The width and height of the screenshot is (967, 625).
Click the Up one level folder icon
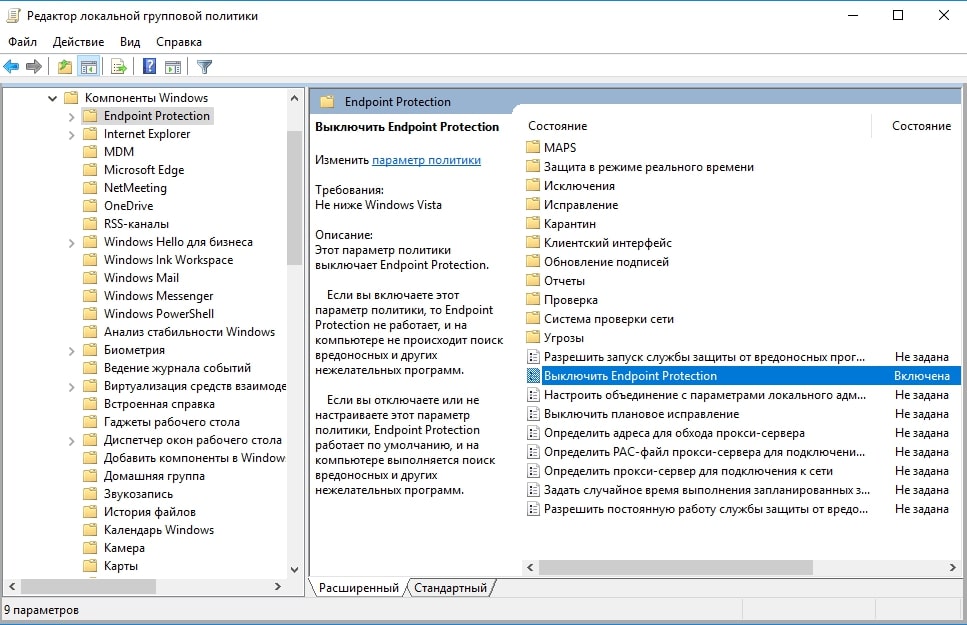point(65,67)
